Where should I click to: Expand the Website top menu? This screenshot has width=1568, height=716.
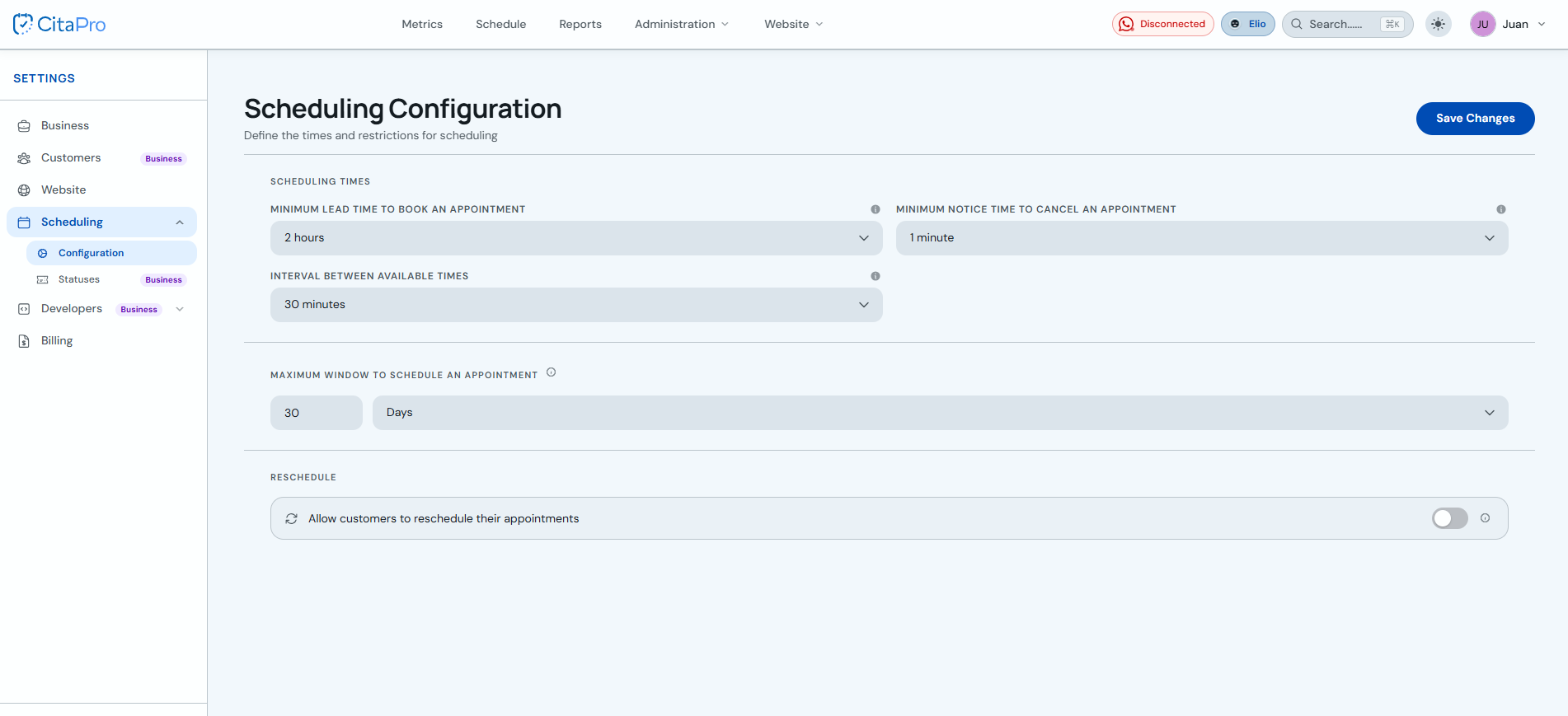(793, 24)
